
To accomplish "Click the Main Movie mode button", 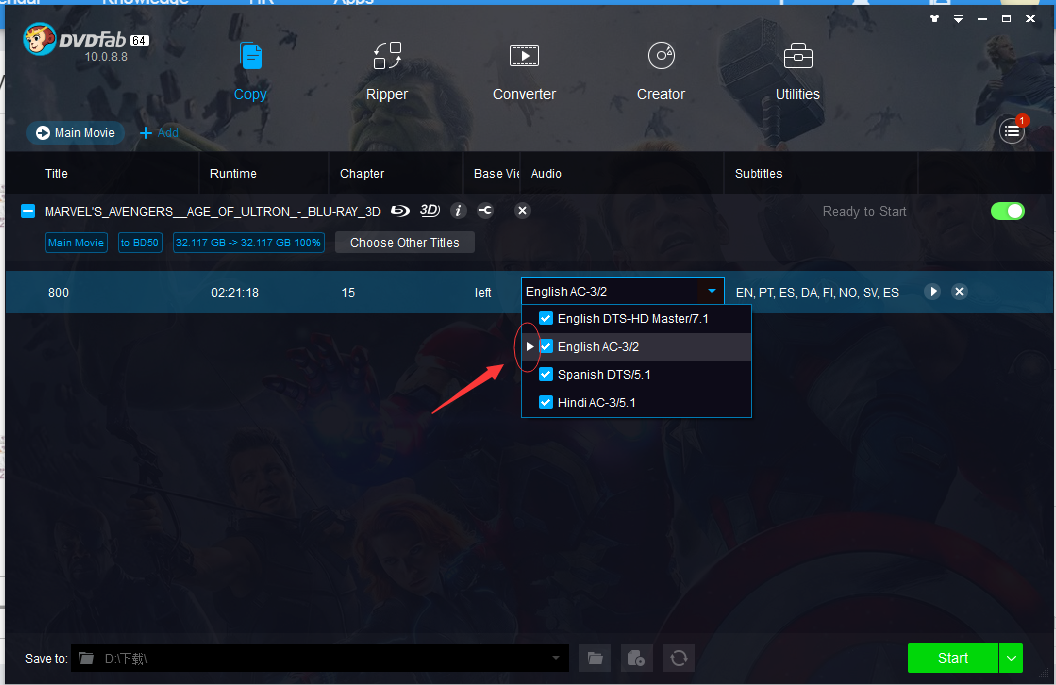I will click(x=75, y=133).
